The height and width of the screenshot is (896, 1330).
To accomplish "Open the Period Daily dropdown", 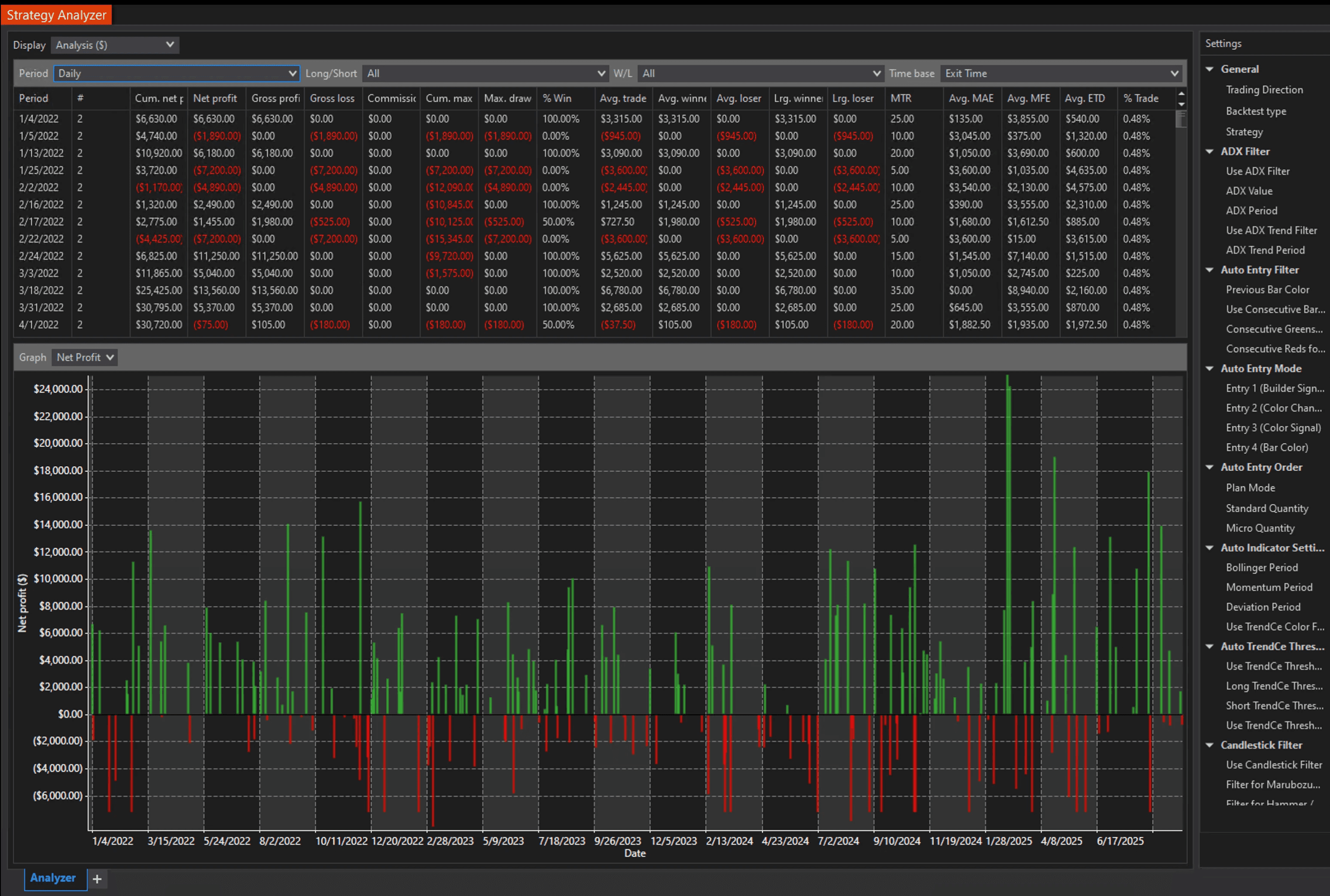I will click(x=177, y=73).
